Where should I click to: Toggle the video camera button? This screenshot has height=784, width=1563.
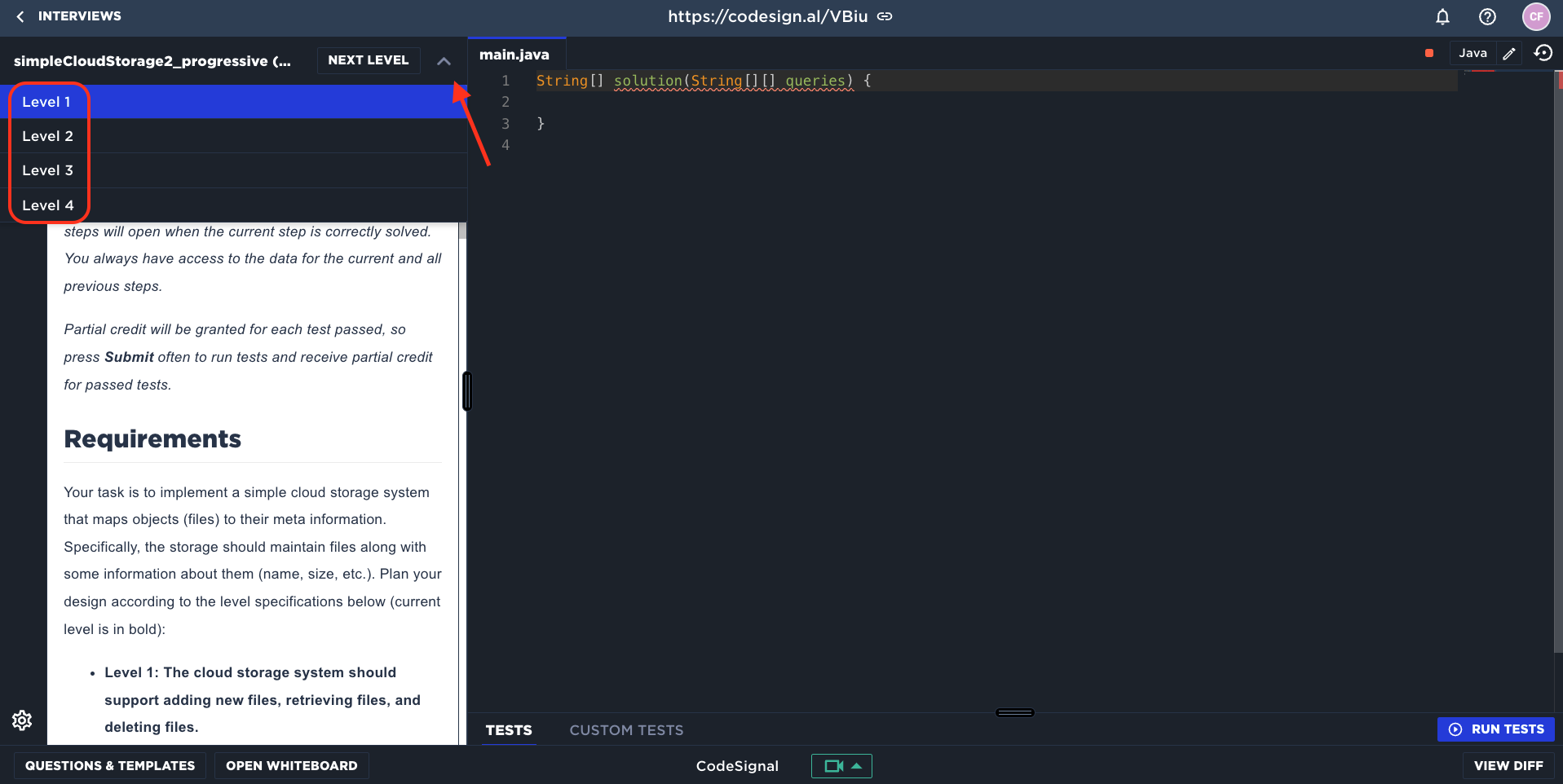841,766
